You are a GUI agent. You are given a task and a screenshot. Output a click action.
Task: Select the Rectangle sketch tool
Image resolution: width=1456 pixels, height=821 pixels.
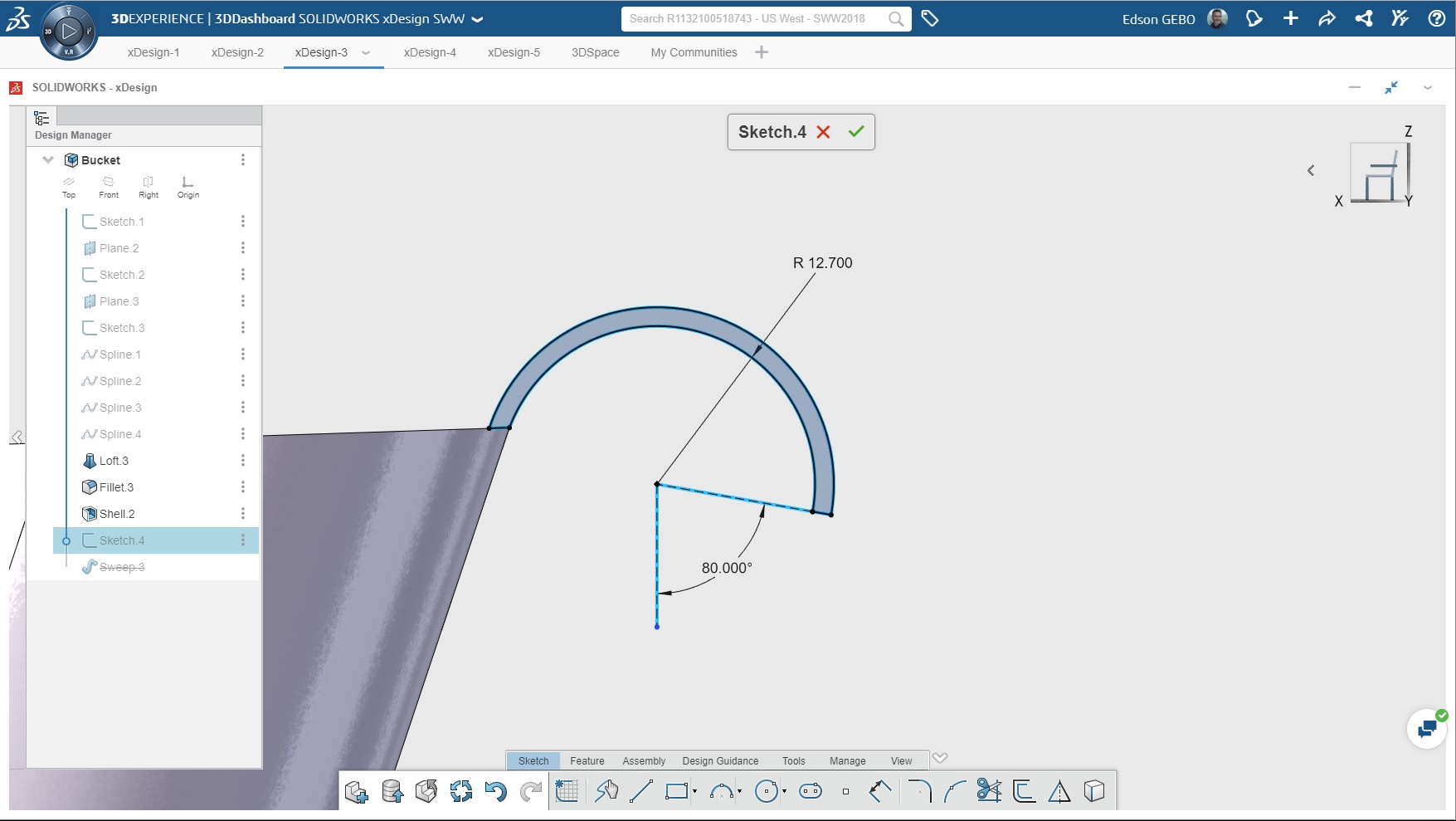(675, 791)
